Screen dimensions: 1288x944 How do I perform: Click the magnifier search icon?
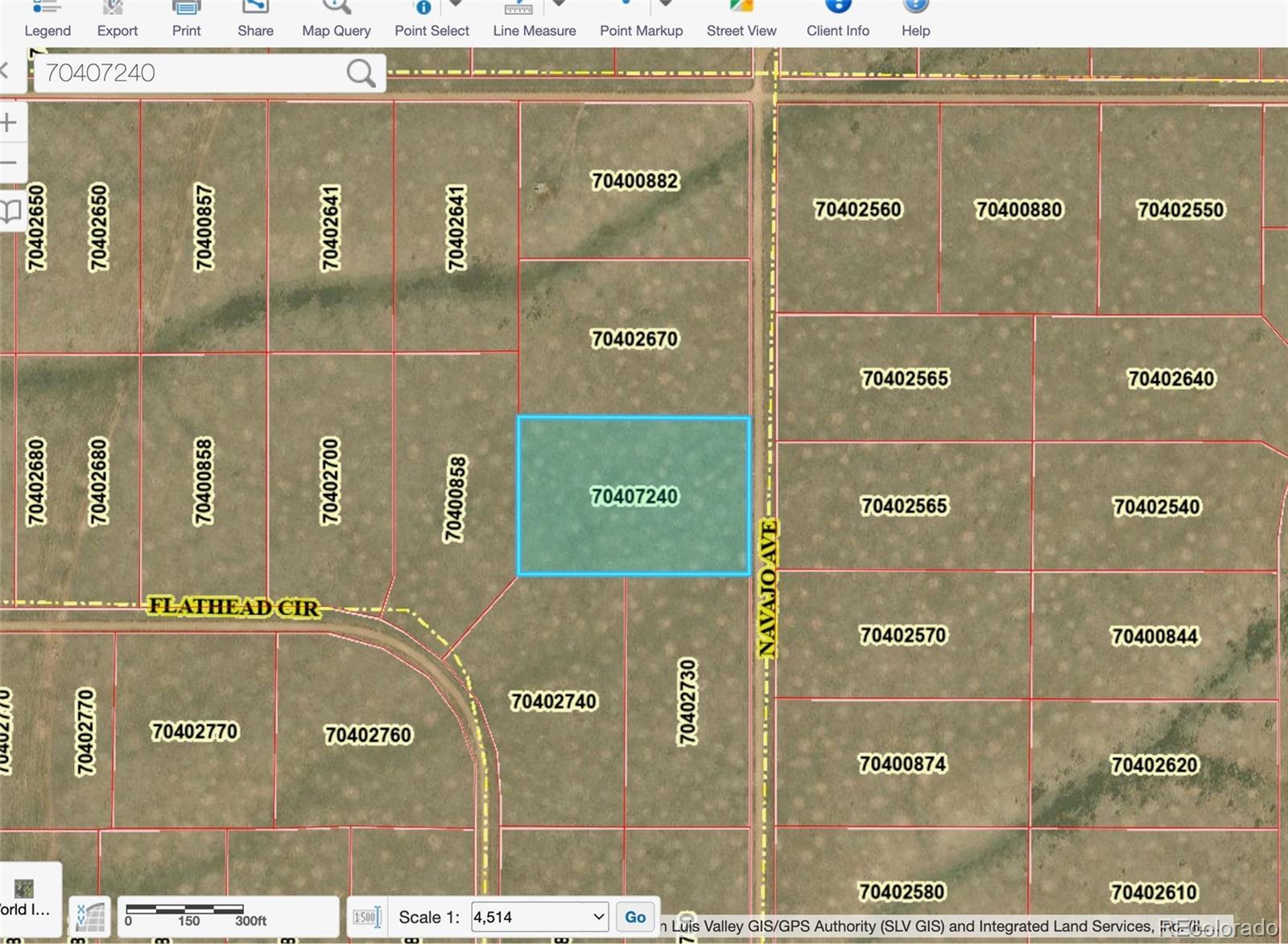click(x=361, y=73)
